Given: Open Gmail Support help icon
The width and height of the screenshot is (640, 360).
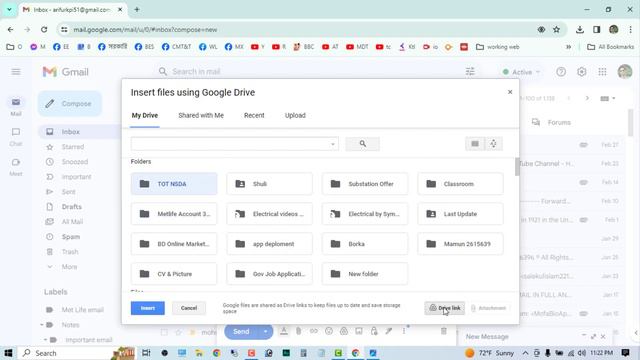Looking at the screenshot, I should [x=561, y=72].
